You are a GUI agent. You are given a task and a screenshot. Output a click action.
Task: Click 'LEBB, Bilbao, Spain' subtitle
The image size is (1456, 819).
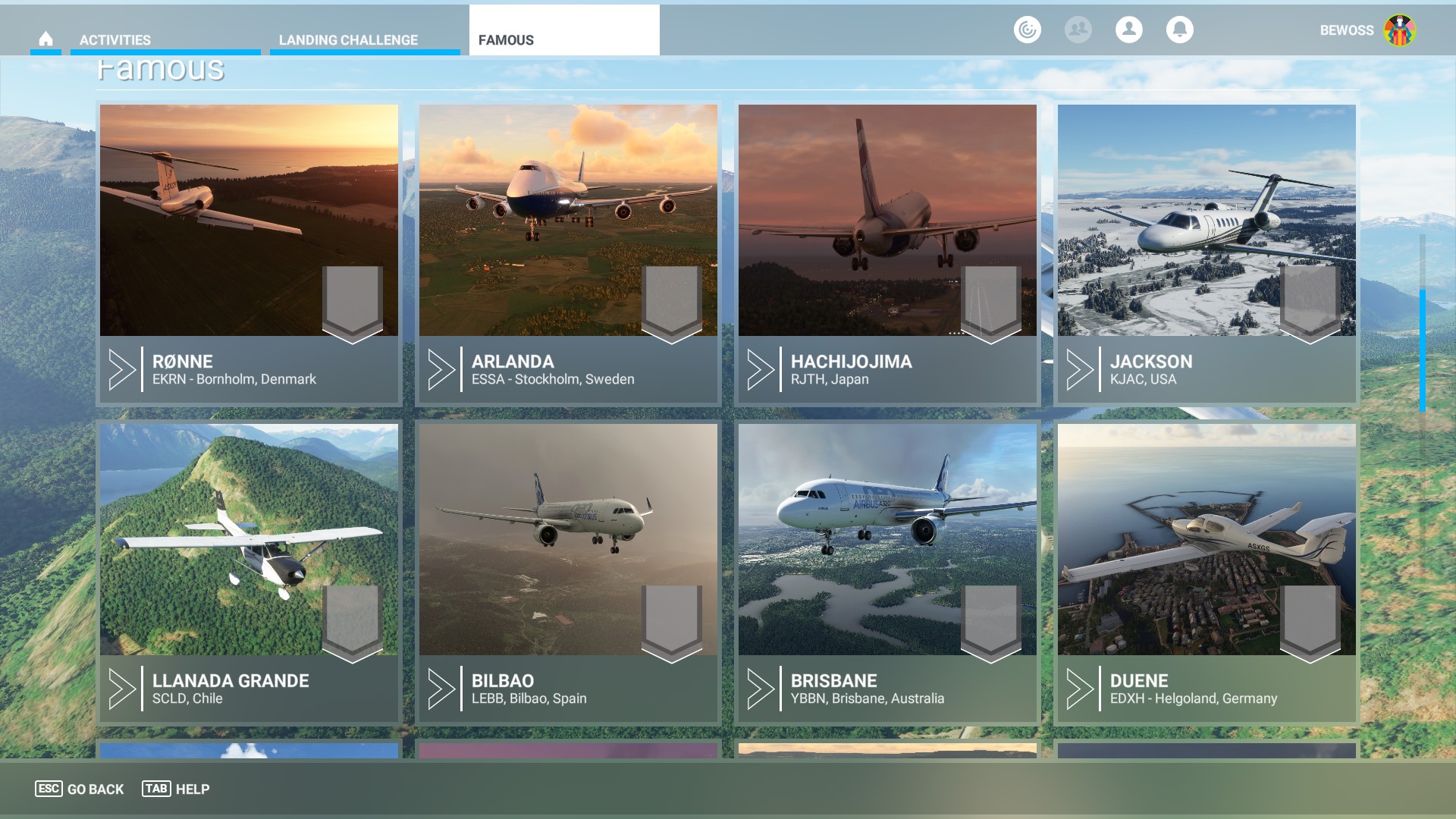pyautogui.click(x=529, y=698)
